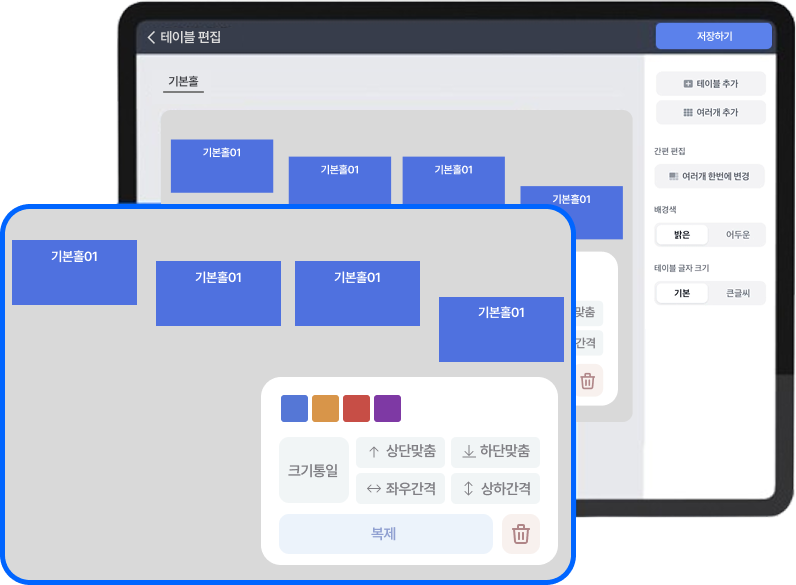Switch background to 어두운
The width and height of the screenshot is (796, 585).
(737, 235)
